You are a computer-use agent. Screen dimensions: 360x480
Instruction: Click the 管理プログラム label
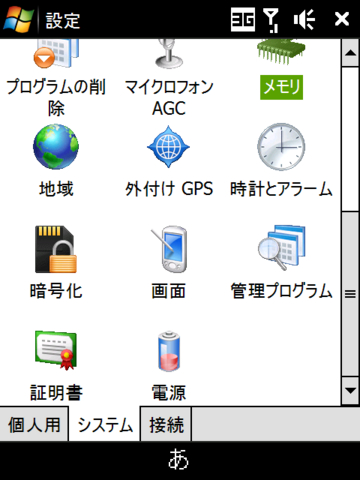pyautogui.click(x=282, y=291)
